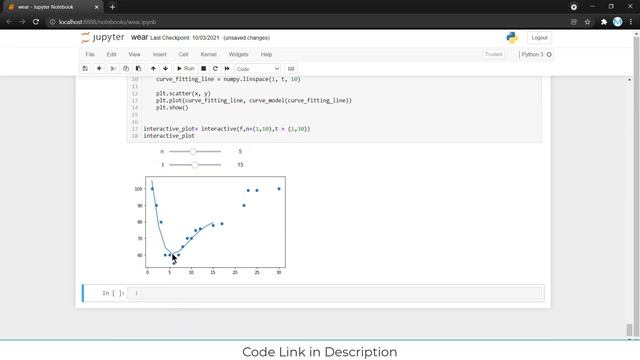The width and height of the screenshot is (640, 360).
Task: Rename the notebook title 'wear'
Action: [139, 38]
